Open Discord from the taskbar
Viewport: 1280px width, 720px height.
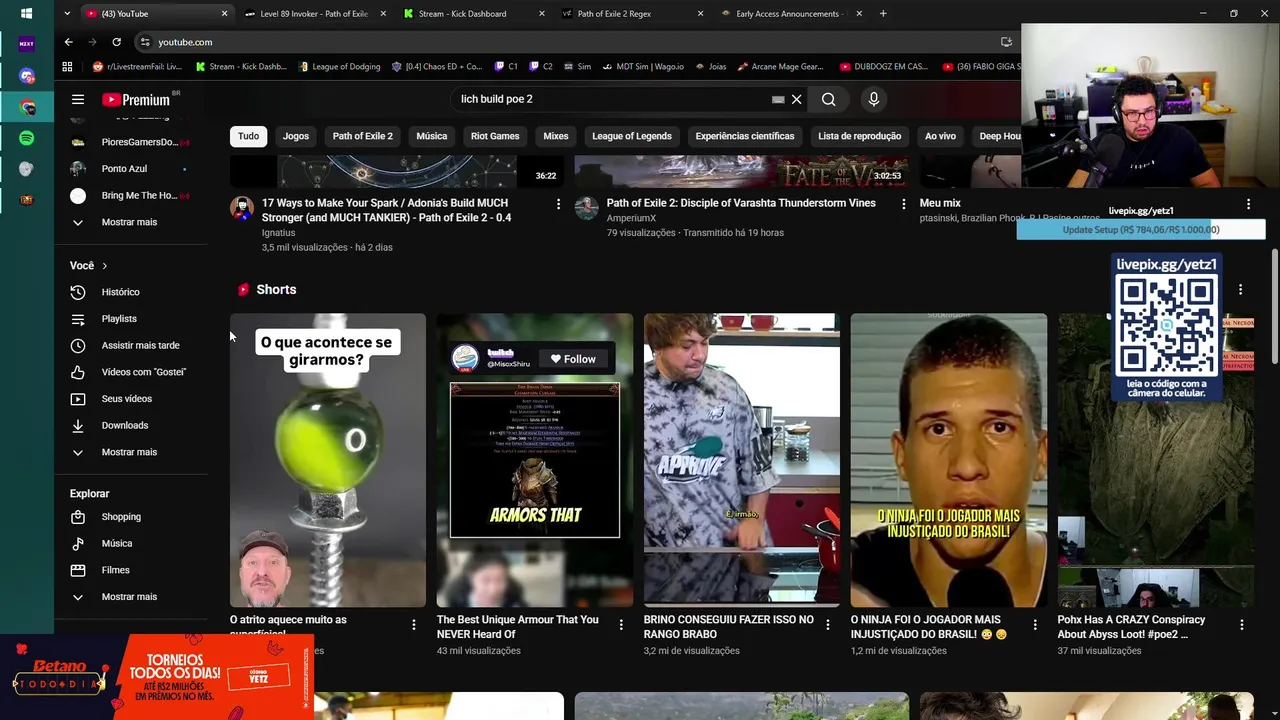(26, 76)
